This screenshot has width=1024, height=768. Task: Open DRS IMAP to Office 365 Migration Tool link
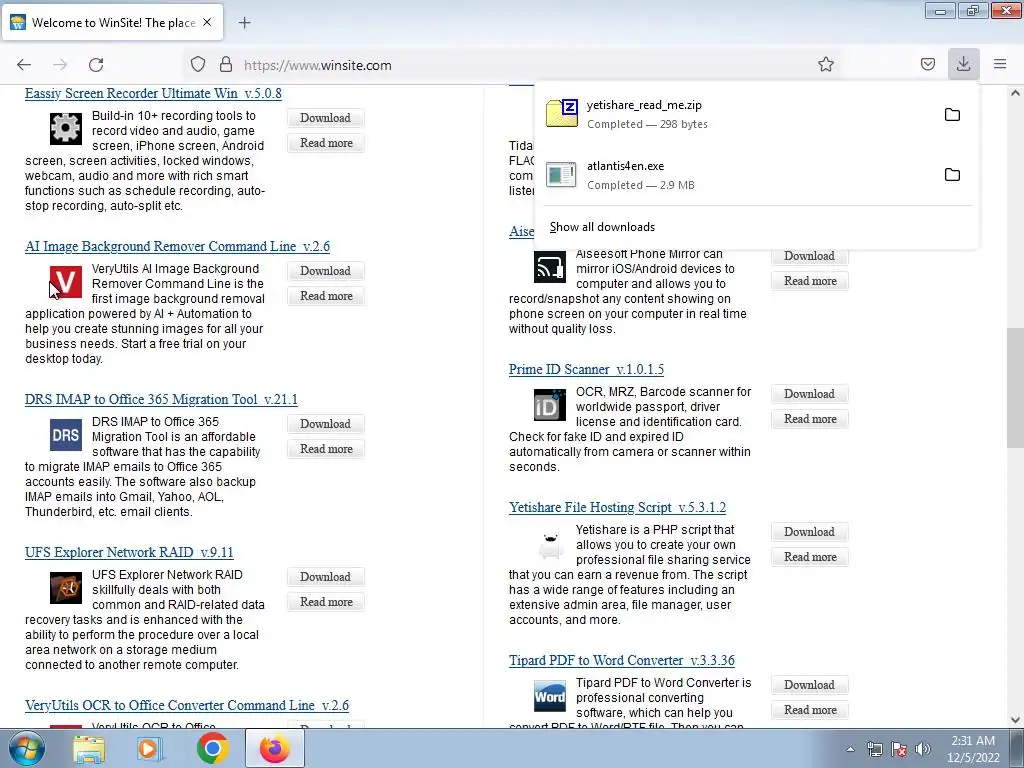tap(161, 399)
